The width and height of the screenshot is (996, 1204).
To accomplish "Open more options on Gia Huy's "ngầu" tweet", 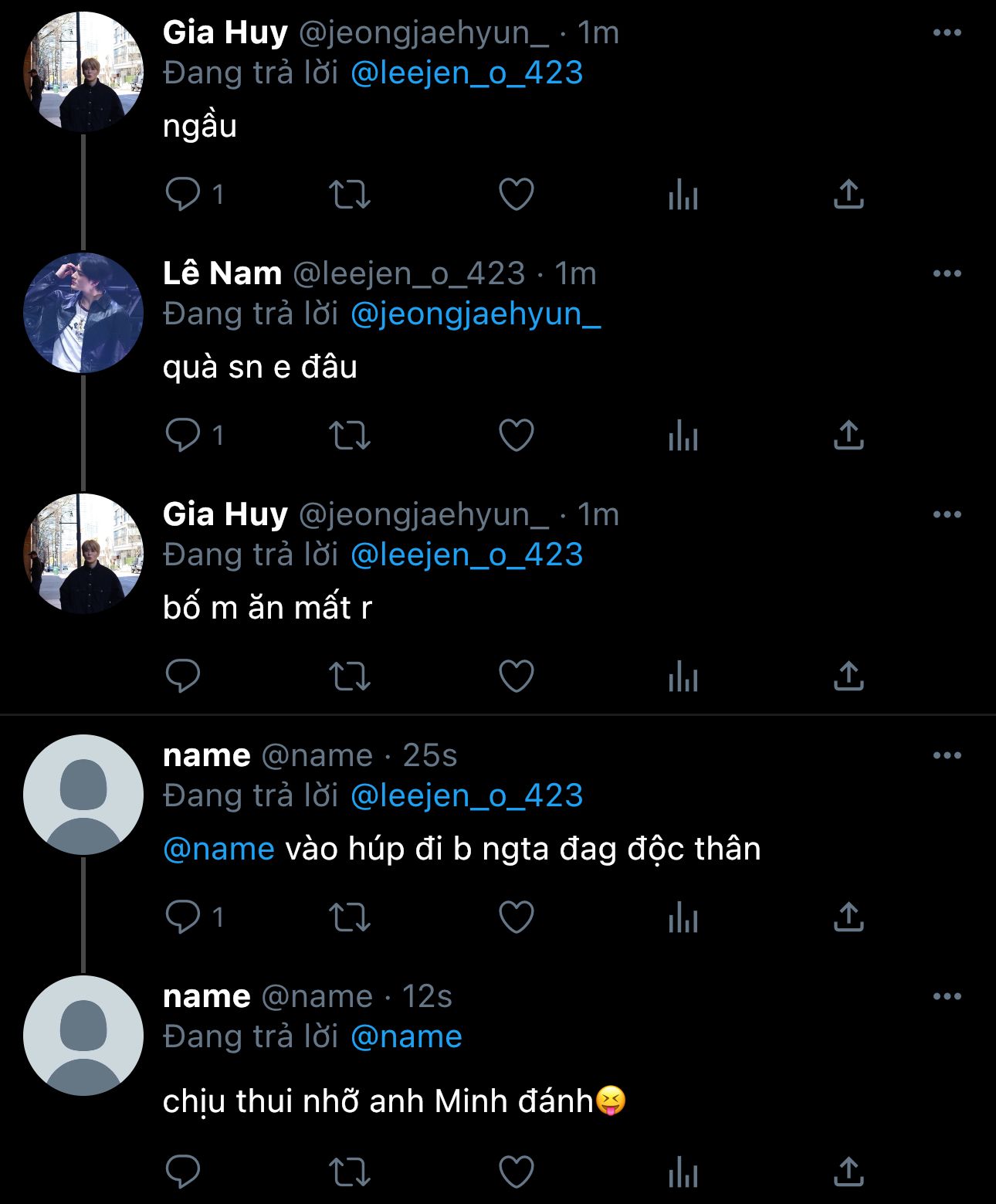I will click(x=947, y=33).
